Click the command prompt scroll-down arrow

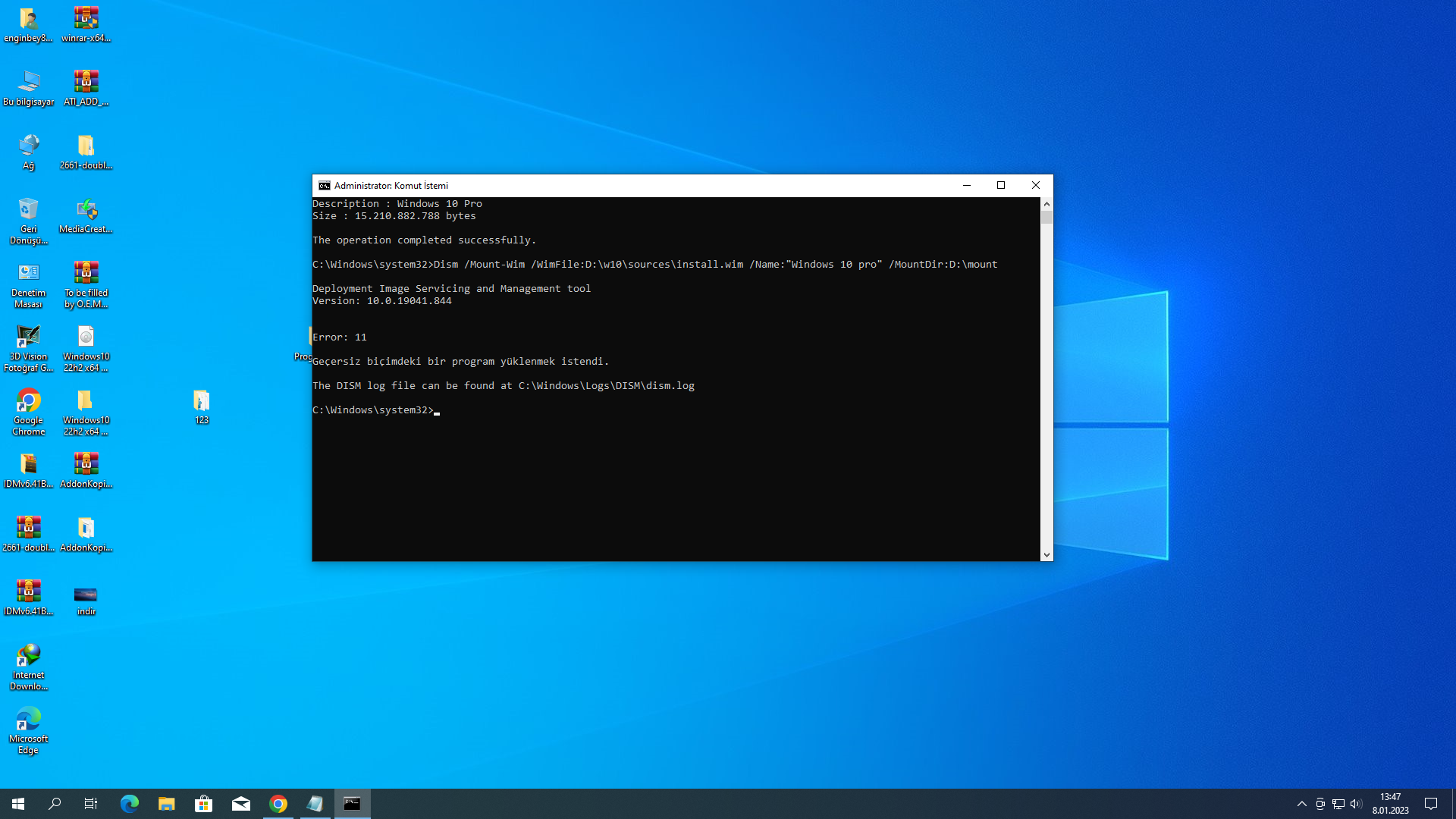click(x=1046, y=555)
